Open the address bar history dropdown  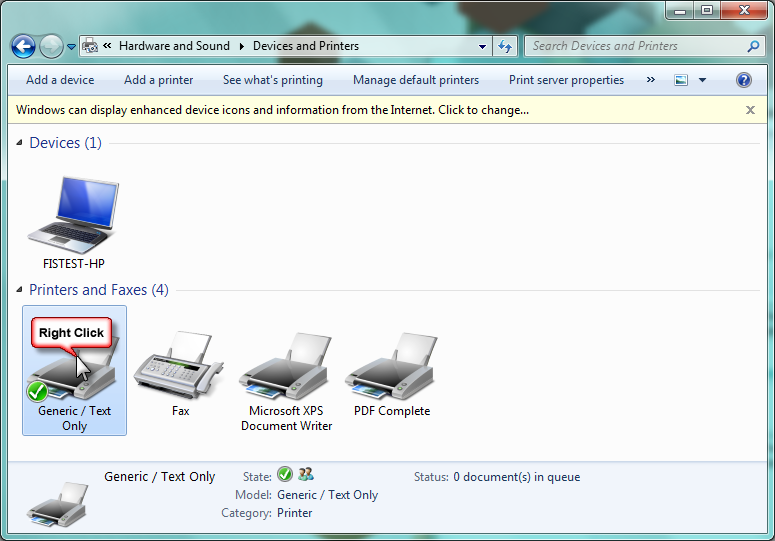pos(482,47)
